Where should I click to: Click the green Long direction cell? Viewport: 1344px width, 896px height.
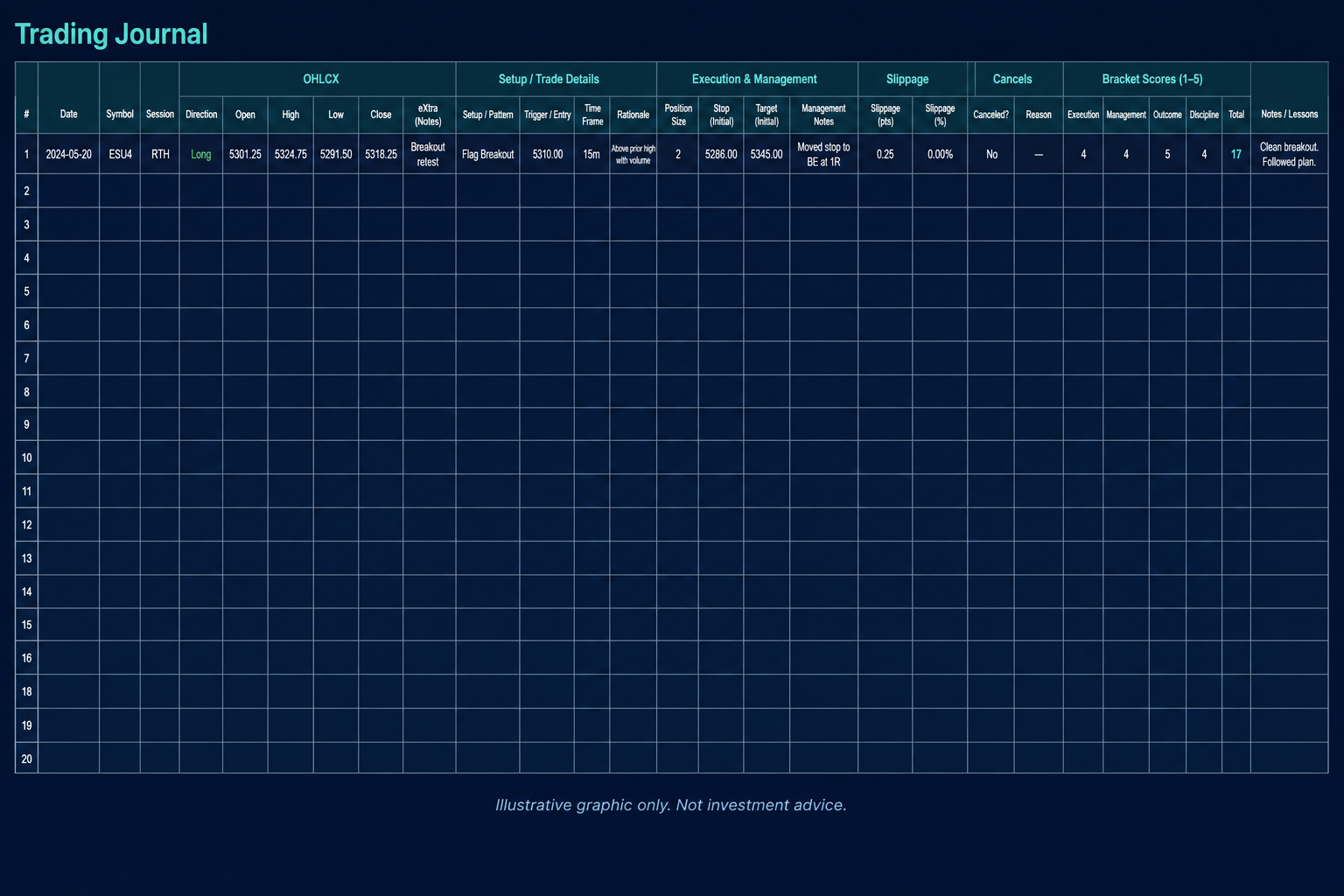201,154
